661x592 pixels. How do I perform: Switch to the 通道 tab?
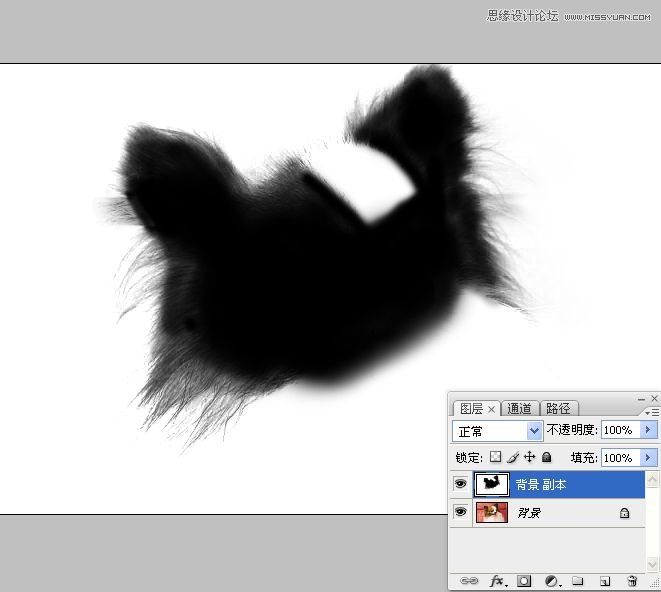tap(519, 409)
